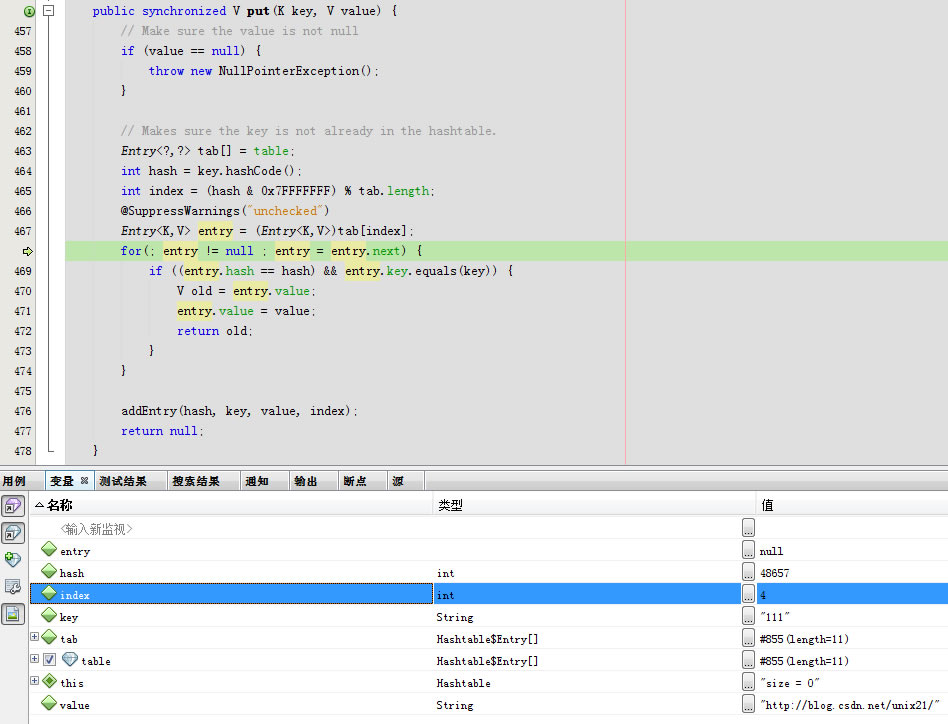This screenshot has height=724, width=948.
Task: Click the green diamond icon beside value
Action: 49,703
